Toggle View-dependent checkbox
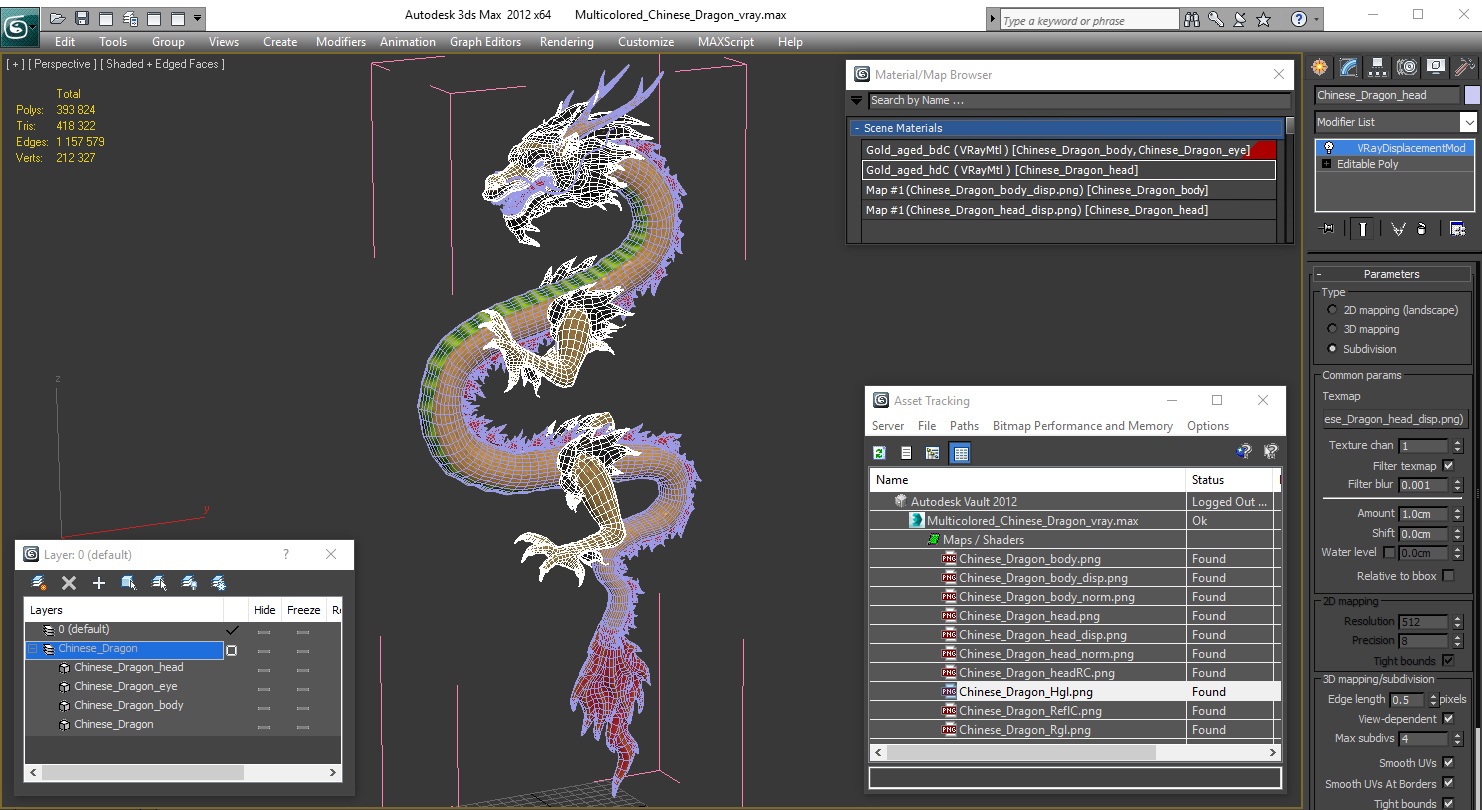 pyautogui.click(x=1448, y=719)
